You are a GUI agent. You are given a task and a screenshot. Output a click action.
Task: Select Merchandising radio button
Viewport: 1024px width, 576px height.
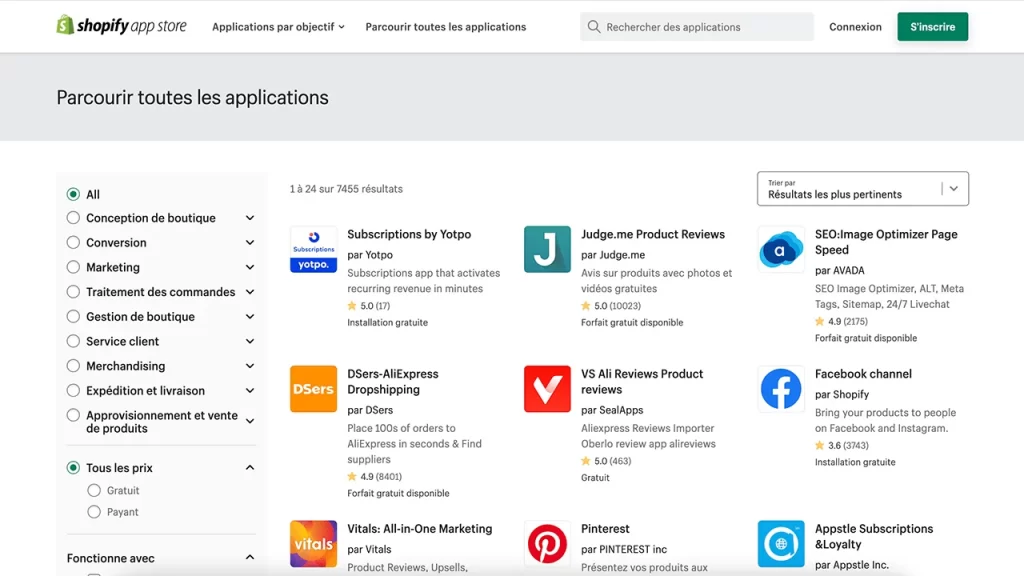pos(73,366)
